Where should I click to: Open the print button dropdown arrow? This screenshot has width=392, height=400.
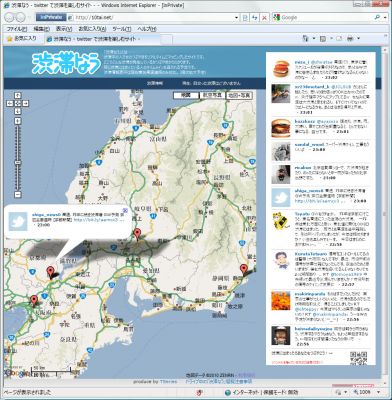coord(358,39)
